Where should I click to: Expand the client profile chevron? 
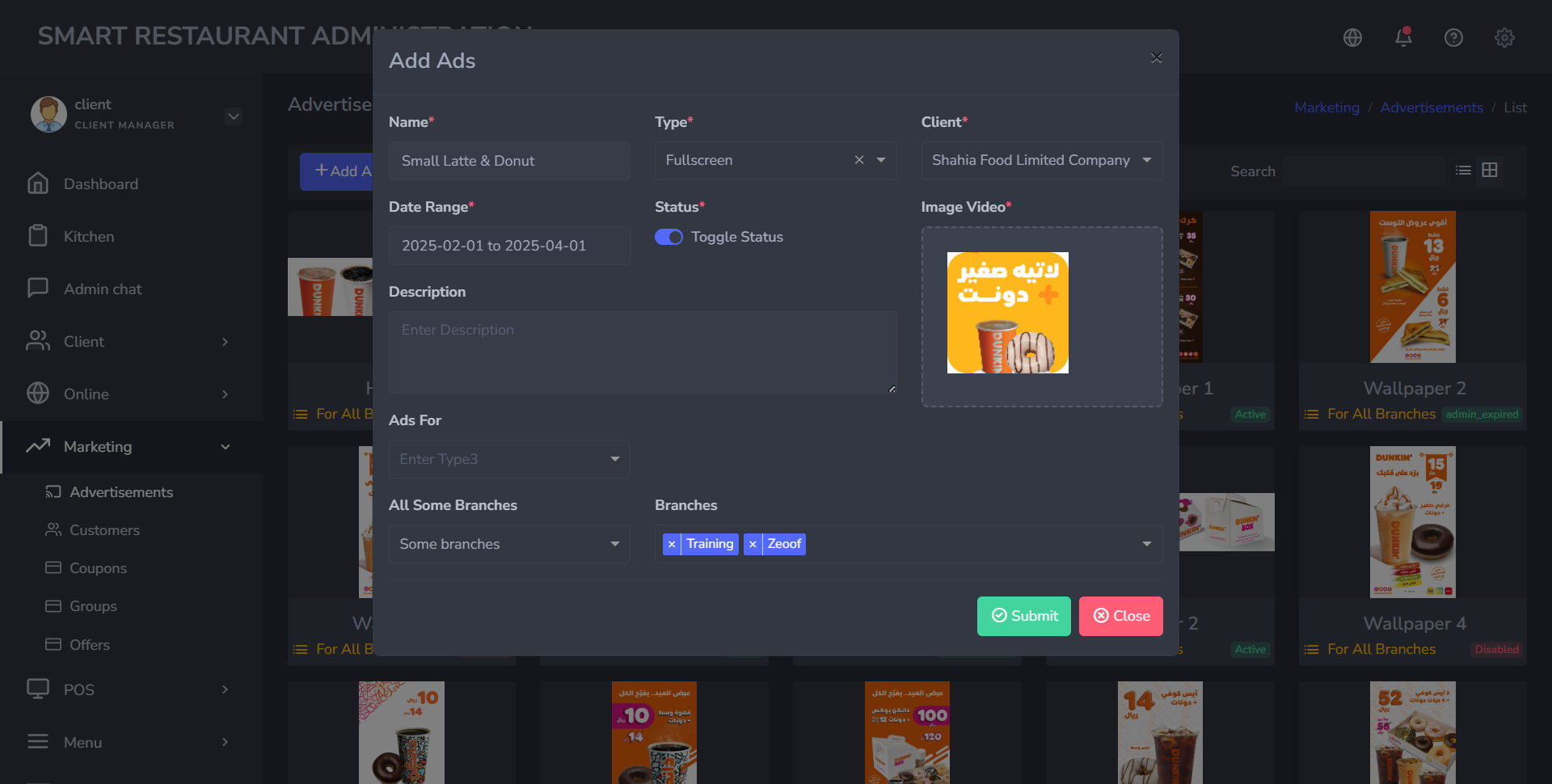coord(234,116)
